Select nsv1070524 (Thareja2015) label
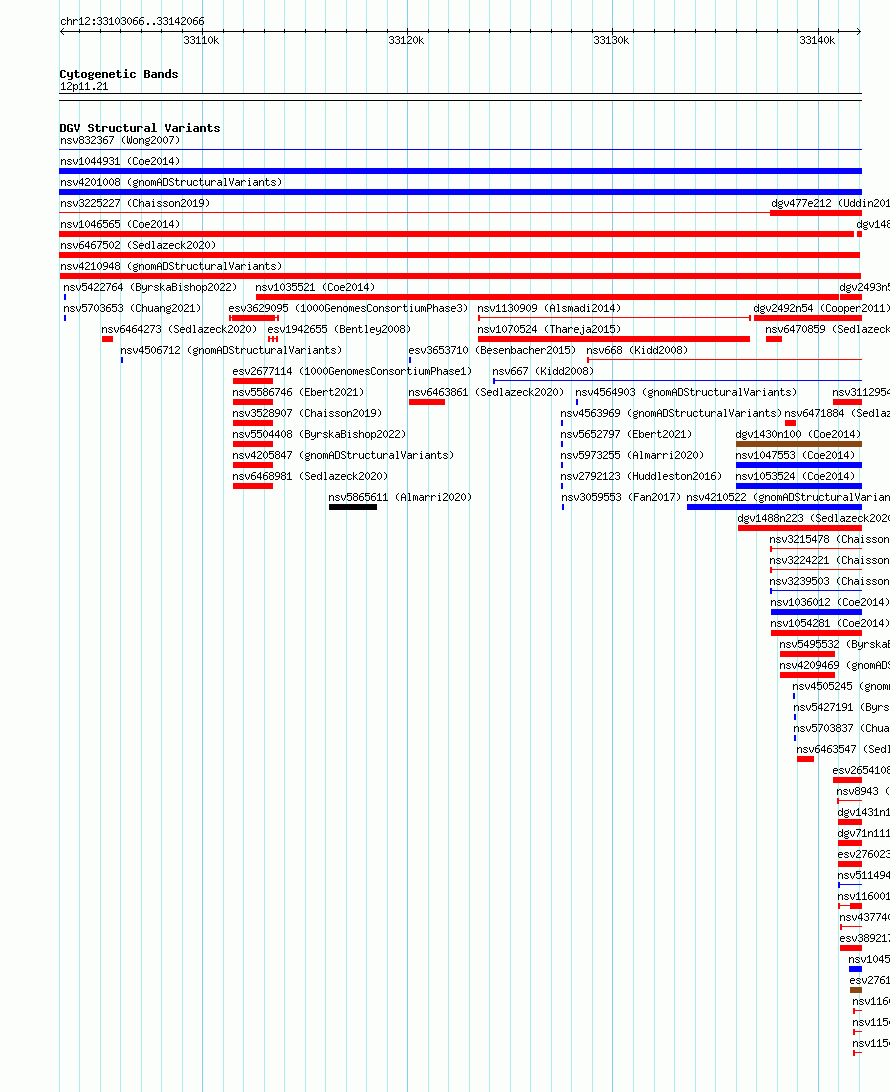This screenshot has width=890, height=1092. (x=549, y=329)
